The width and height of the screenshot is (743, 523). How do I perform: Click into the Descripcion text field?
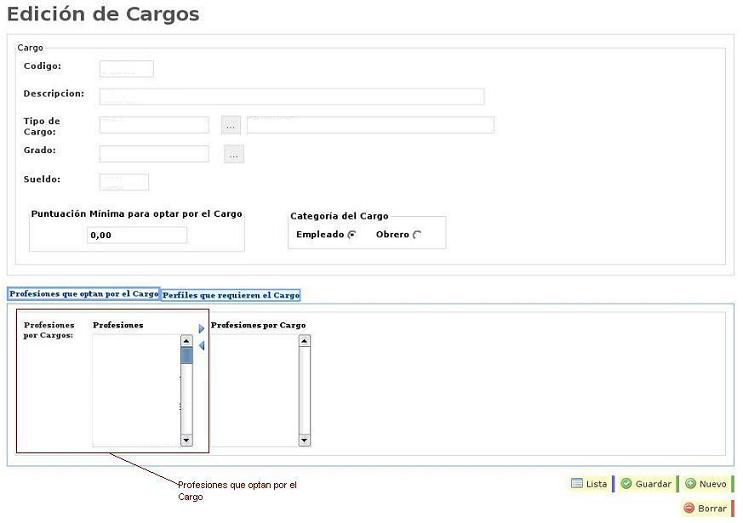pyautogui.click(x=291, y=96)
